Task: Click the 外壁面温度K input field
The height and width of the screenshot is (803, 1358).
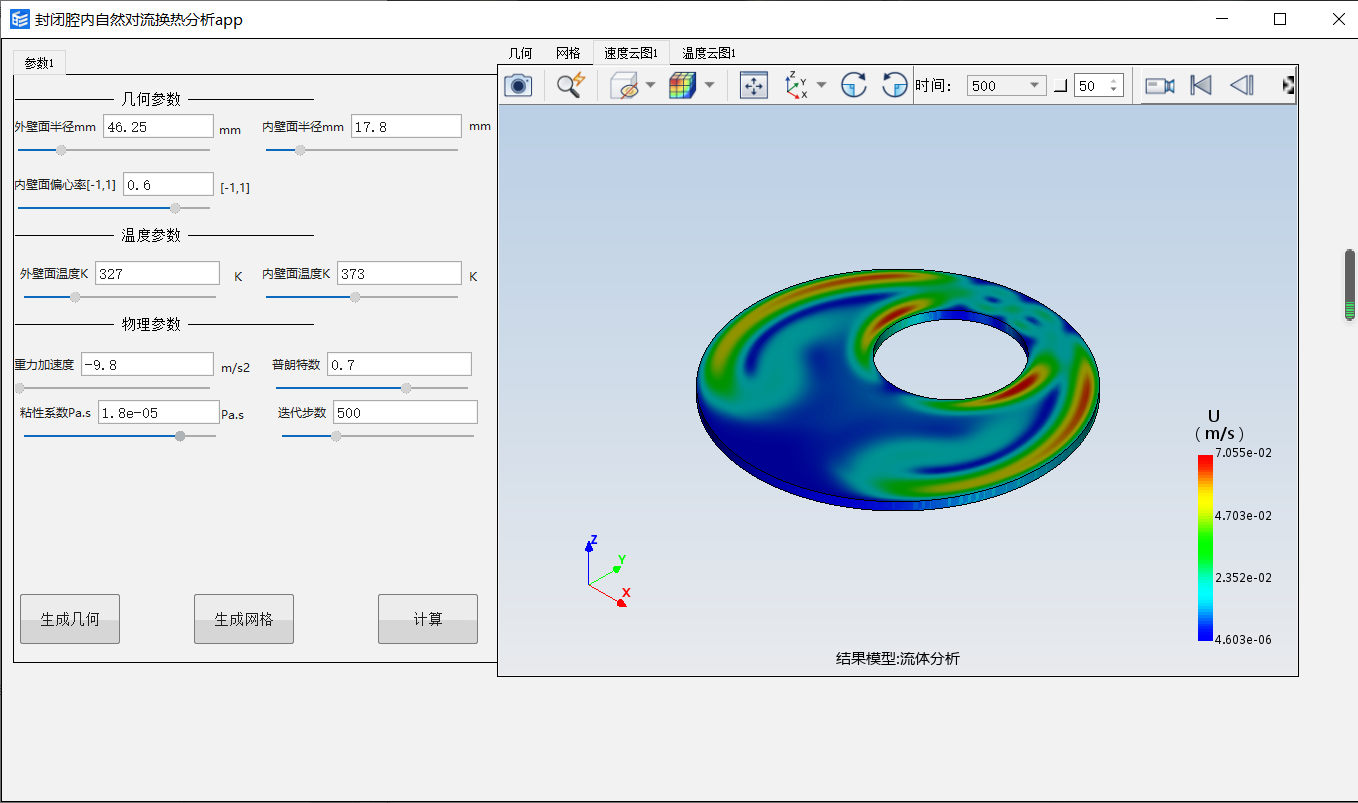Action: tap(157, 273)
